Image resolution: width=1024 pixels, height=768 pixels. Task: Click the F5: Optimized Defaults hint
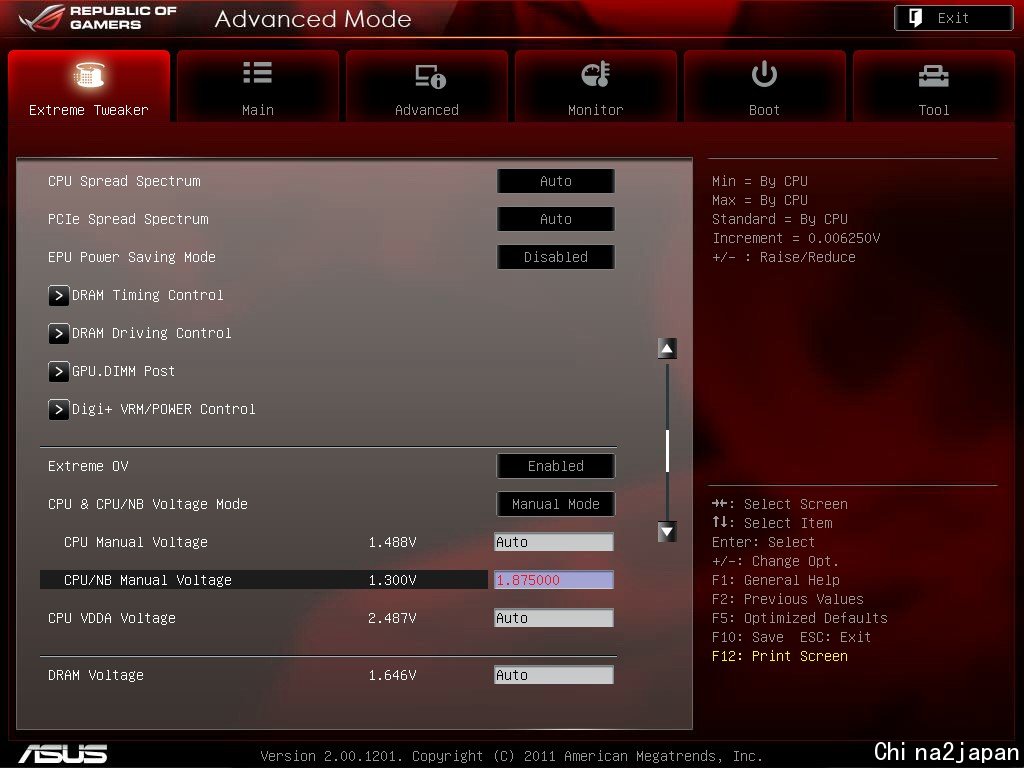[x=800, y=618]
